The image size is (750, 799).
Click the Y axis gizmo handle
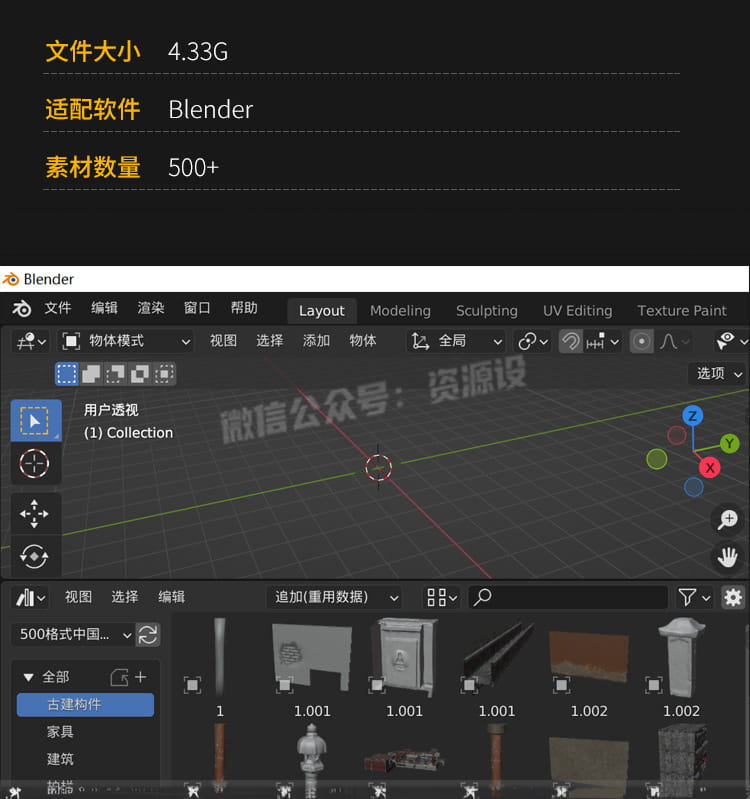click(x=730, y=443)
